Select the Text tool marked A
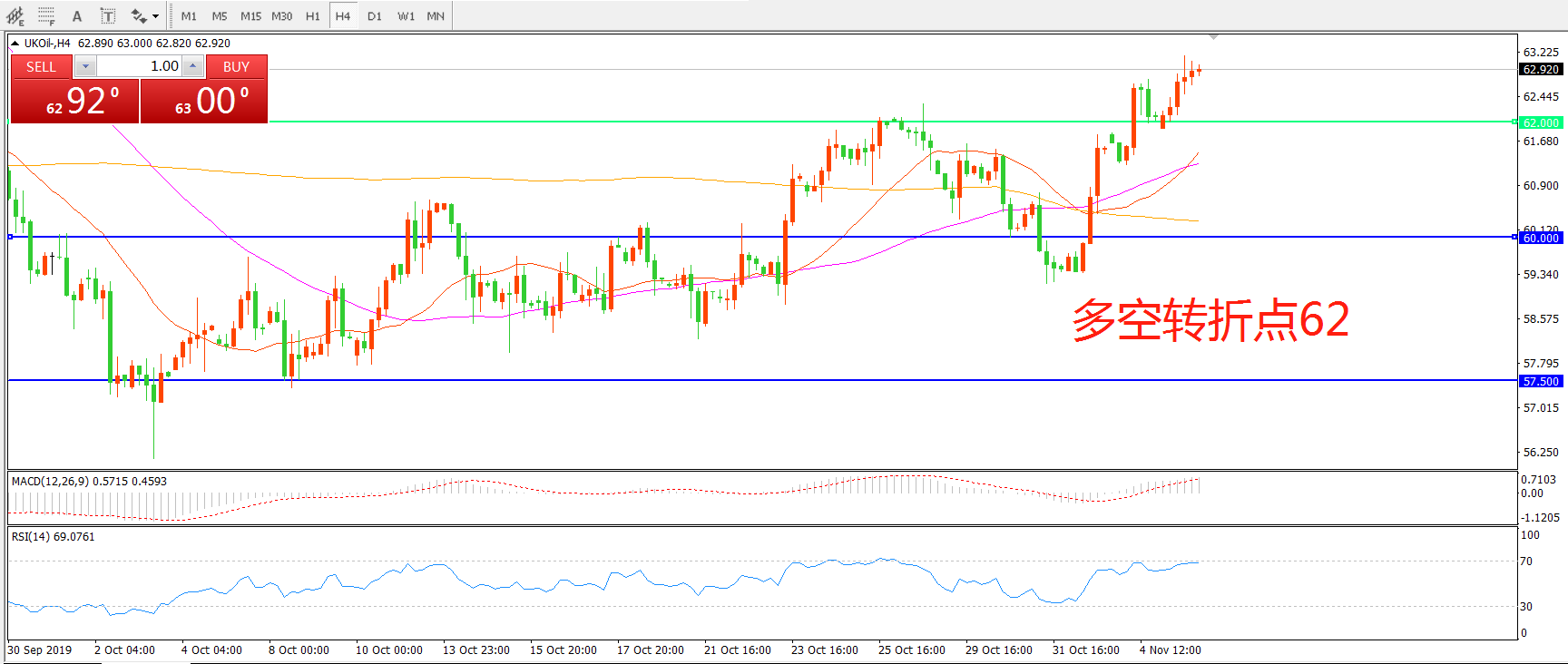1568x664 pixels. [77, 15]
